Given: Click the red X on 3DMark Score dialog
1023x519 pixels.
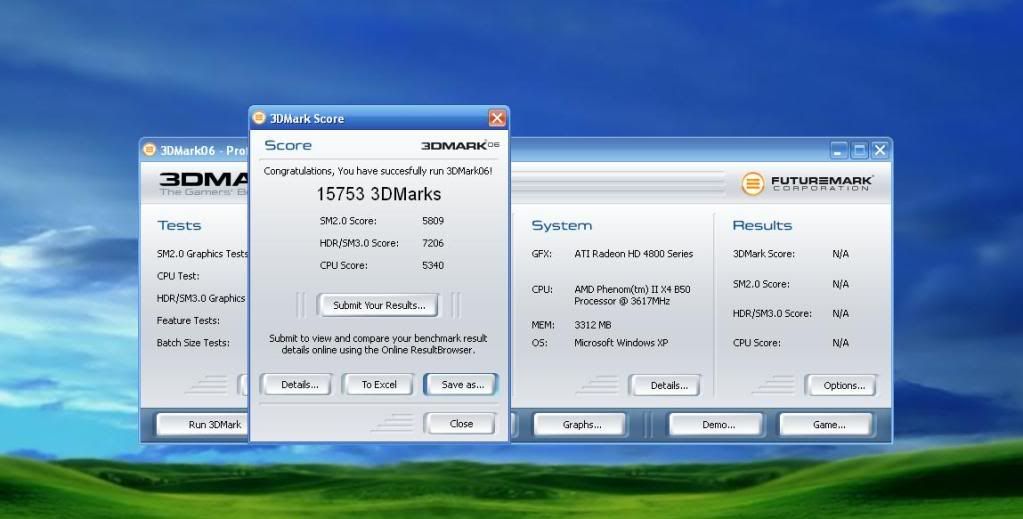Looking at the screenshot, I should tap(497, 118).
